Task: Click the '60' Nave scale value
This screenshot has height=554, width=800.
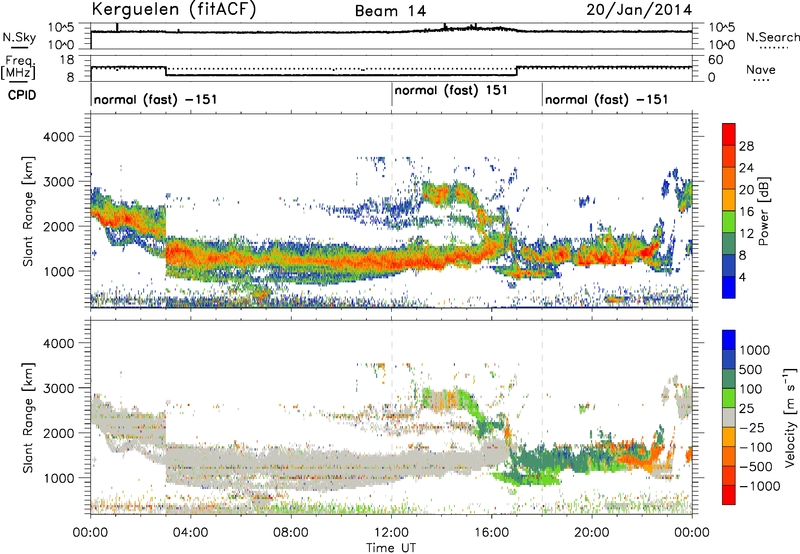Action: 716,60
